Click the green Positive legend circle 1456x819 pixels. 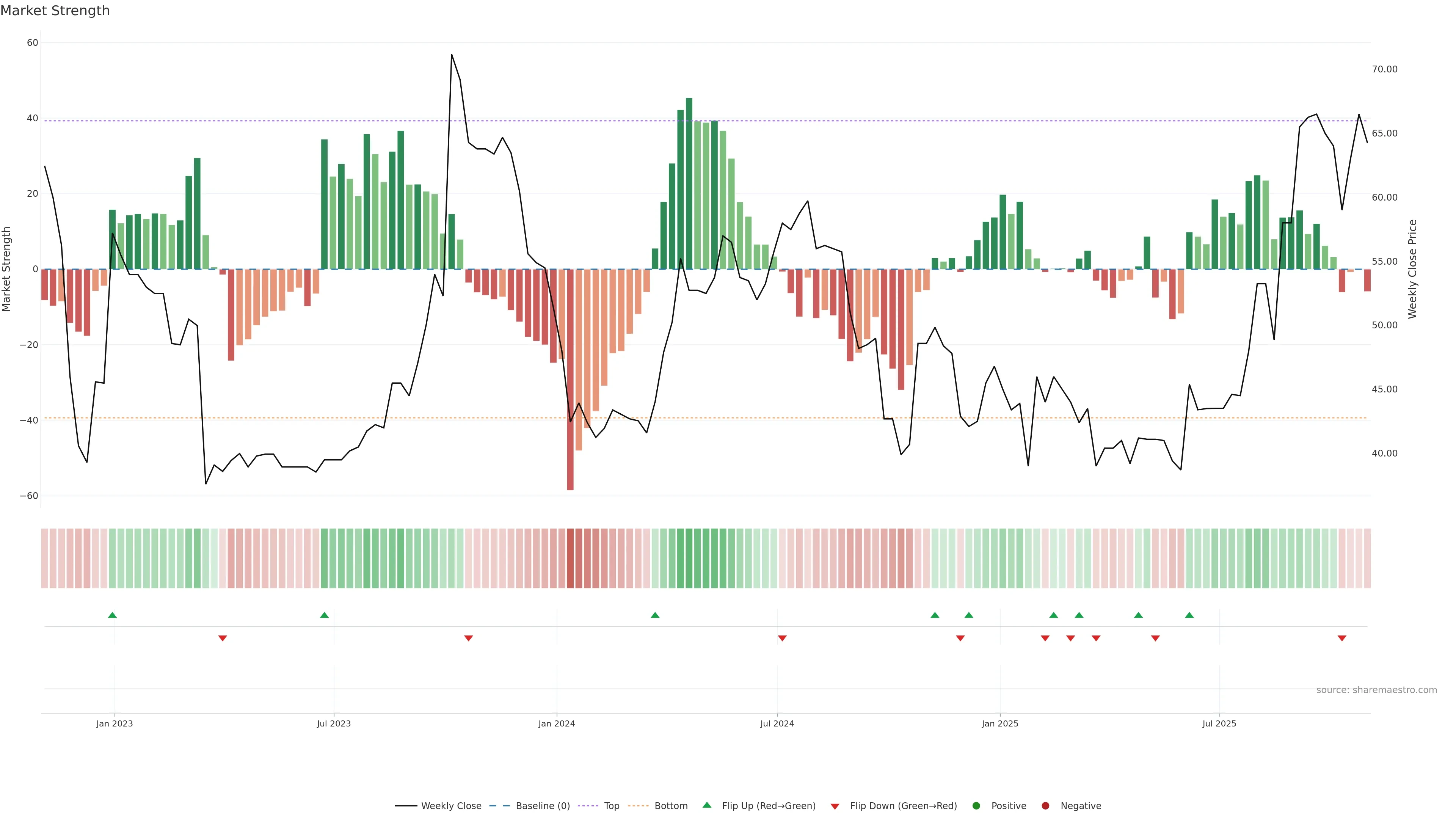pyautogui.click(x=976, y=806)
